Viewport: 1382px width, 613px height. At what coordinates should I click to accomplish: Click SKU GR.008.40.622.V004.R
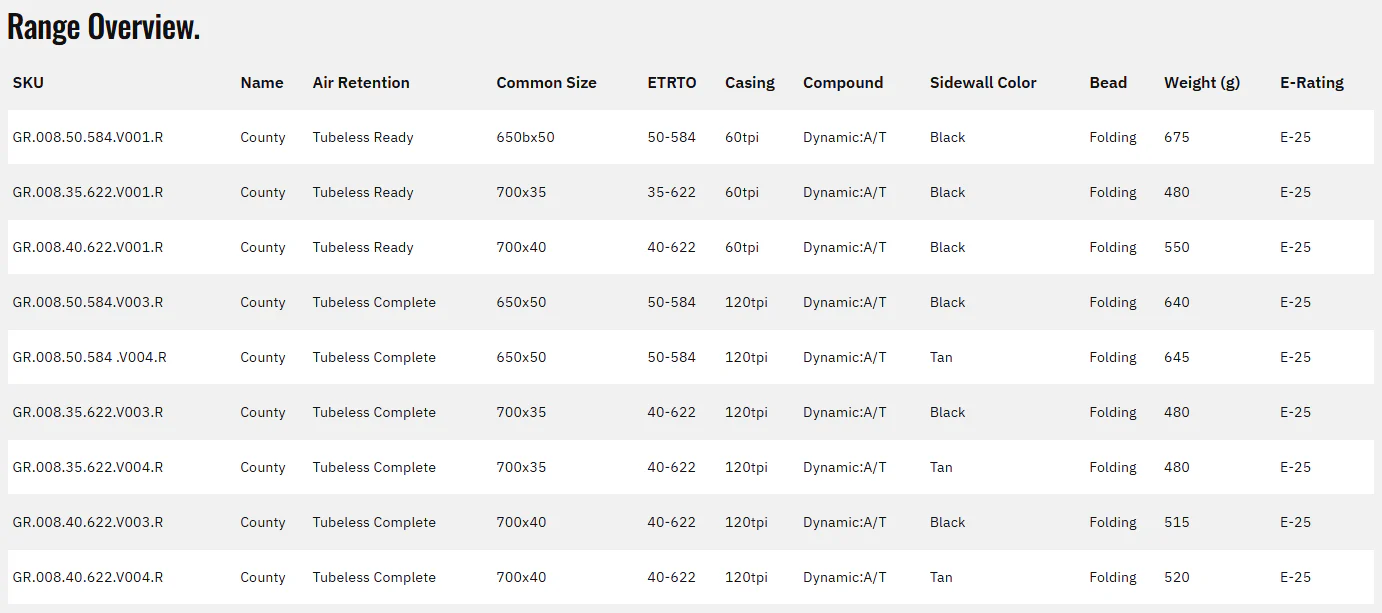(x=88, y=577)
